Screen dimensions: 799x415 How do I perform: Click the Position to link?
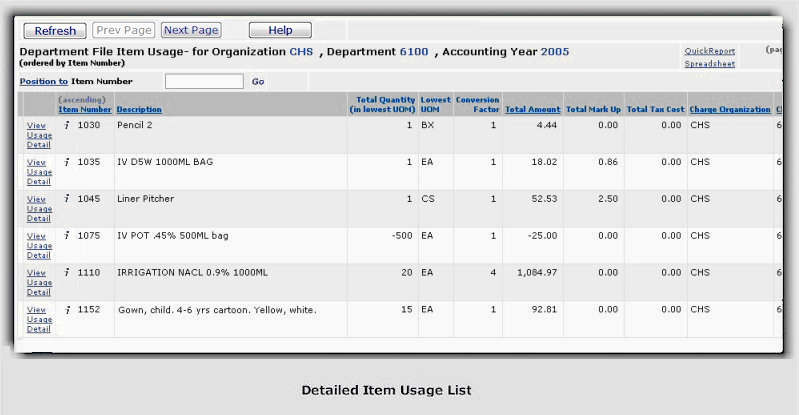click(44, 81)
